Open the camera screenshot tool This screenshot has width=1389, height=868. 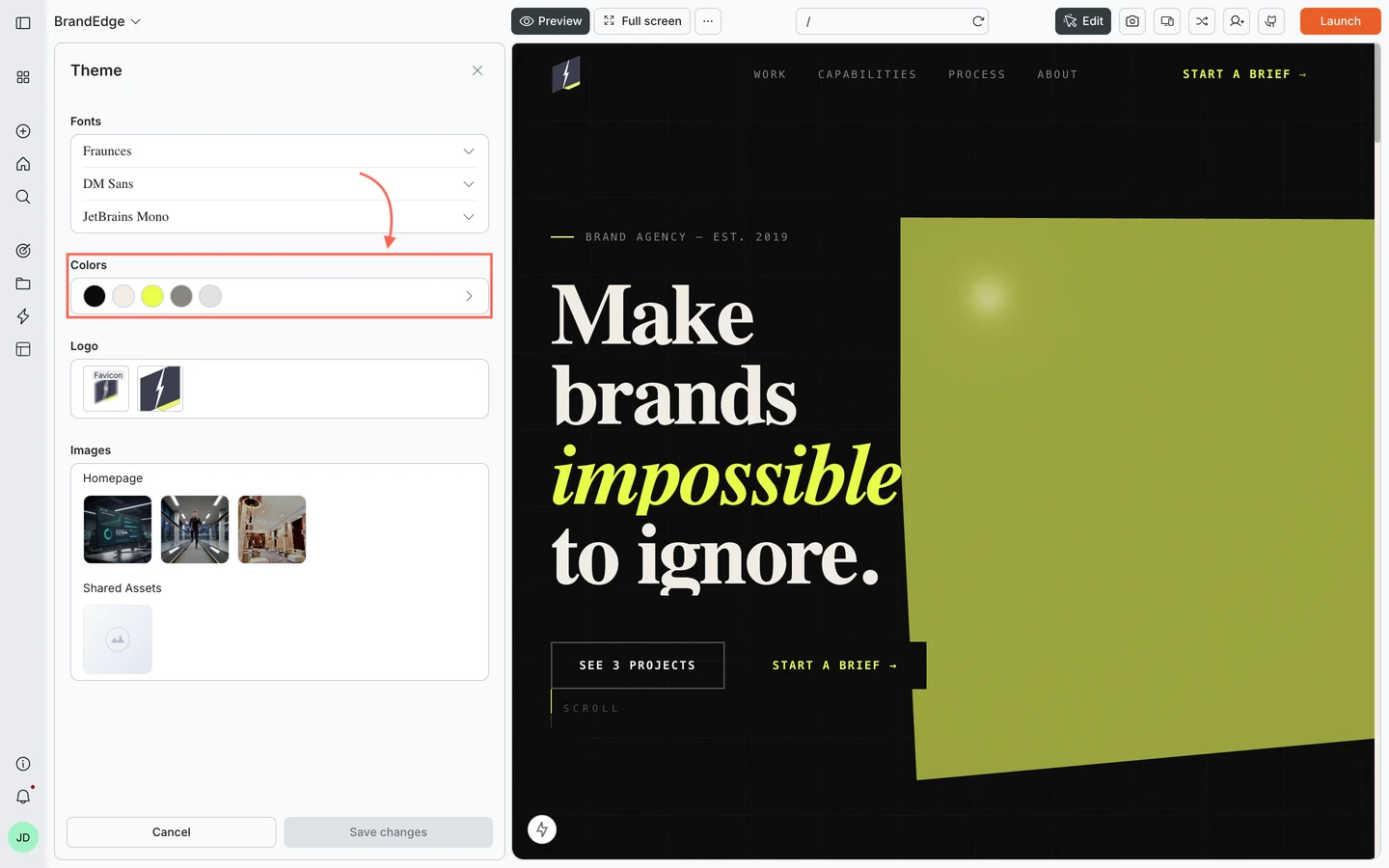(x=1131, y=20)
